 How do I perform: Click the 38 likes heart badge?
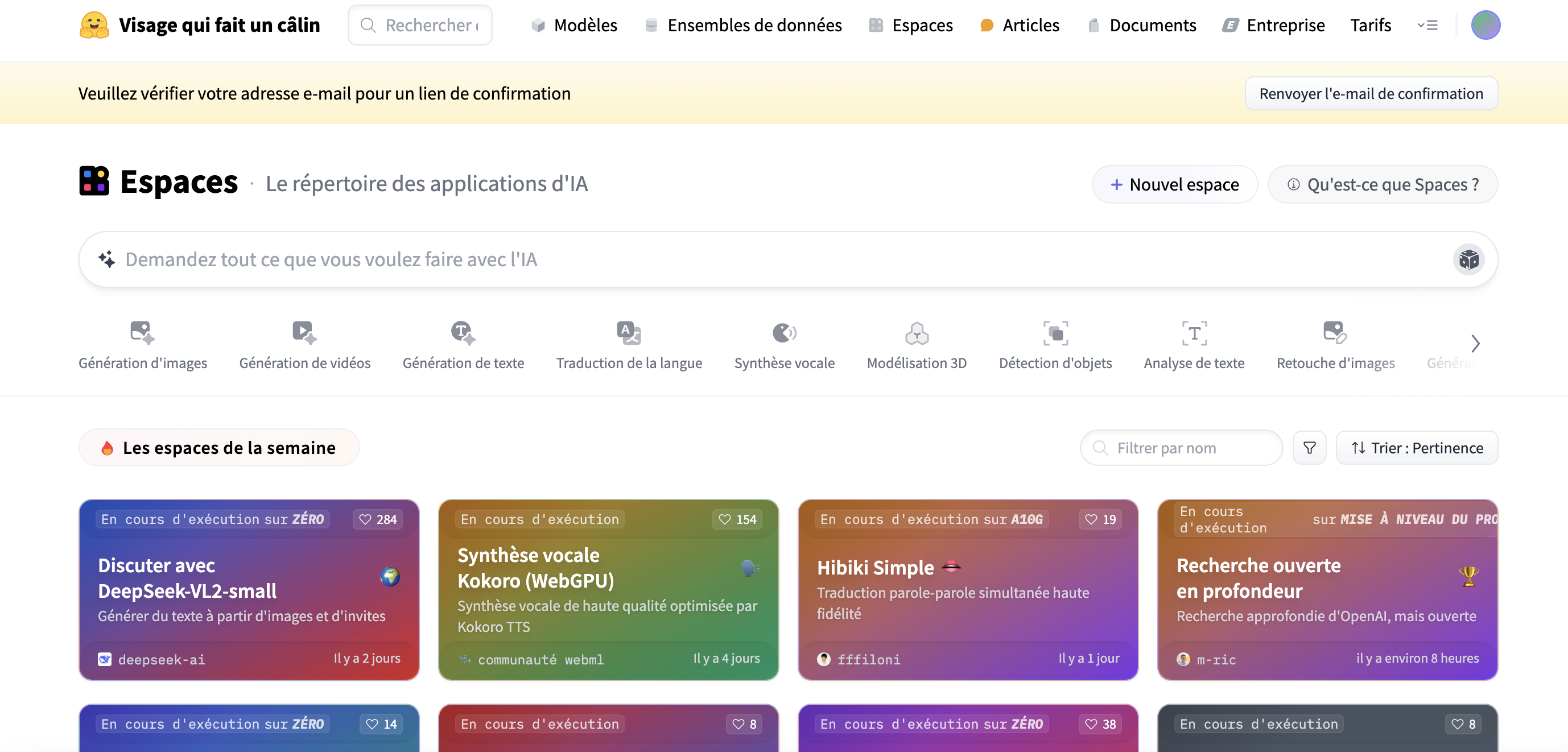(x=1100, y=724)
